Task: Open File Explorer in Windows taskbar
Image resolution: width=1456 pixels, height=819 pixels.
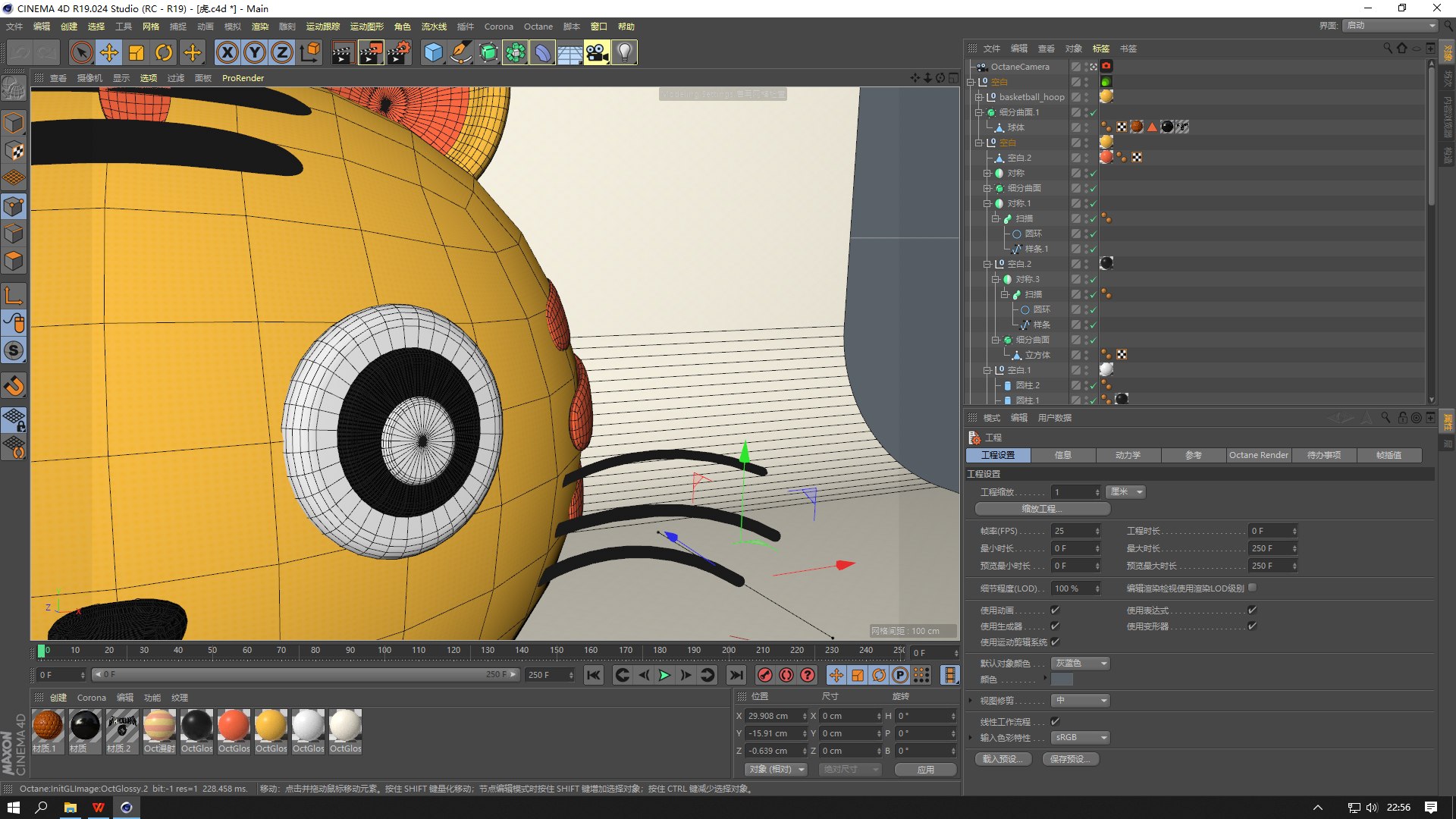Action: pyautogui.click(x=70, y=807)
